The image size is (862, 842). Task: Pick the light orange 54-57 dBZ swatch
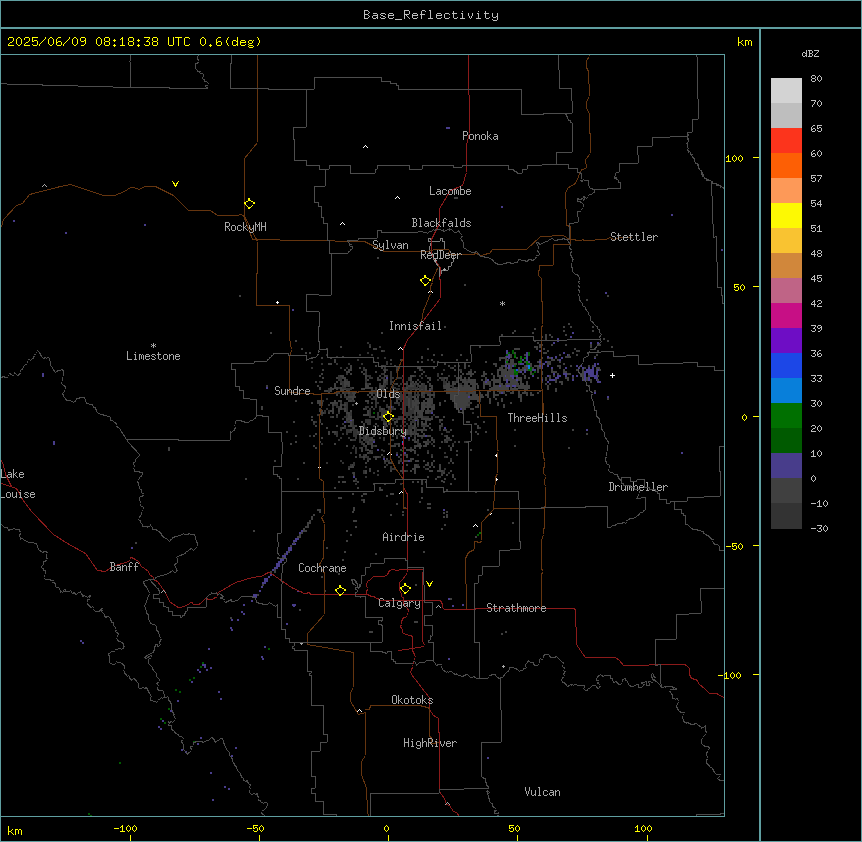pyautogui.click(x=786, y=191)
